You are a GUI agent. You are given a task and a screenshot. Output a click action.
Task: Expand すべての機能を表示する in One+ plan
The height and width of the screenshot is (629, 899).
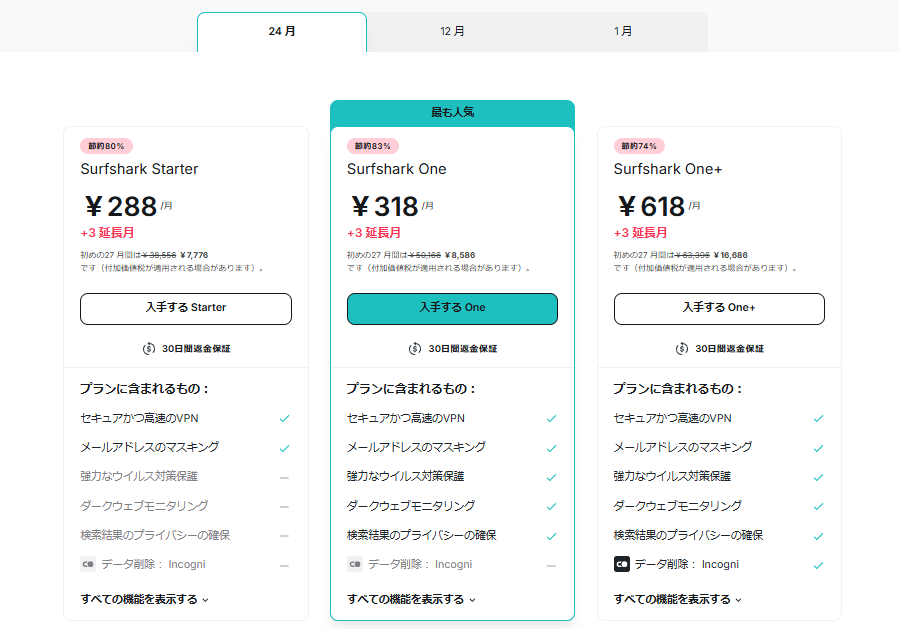[x=678, y=599]
